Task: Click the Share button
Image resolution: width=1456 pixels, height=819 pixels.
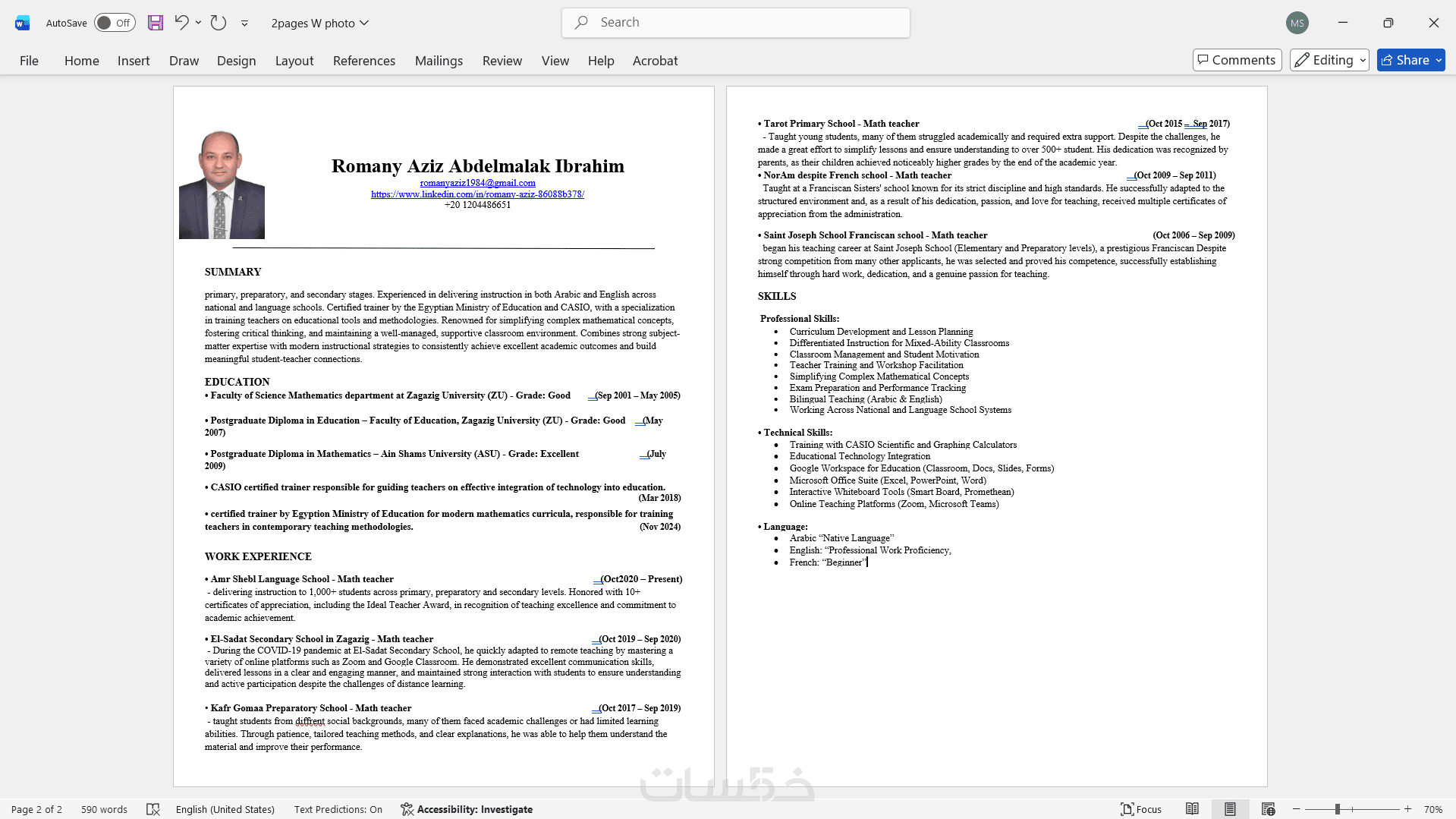Action: (x=1411, y=60)
